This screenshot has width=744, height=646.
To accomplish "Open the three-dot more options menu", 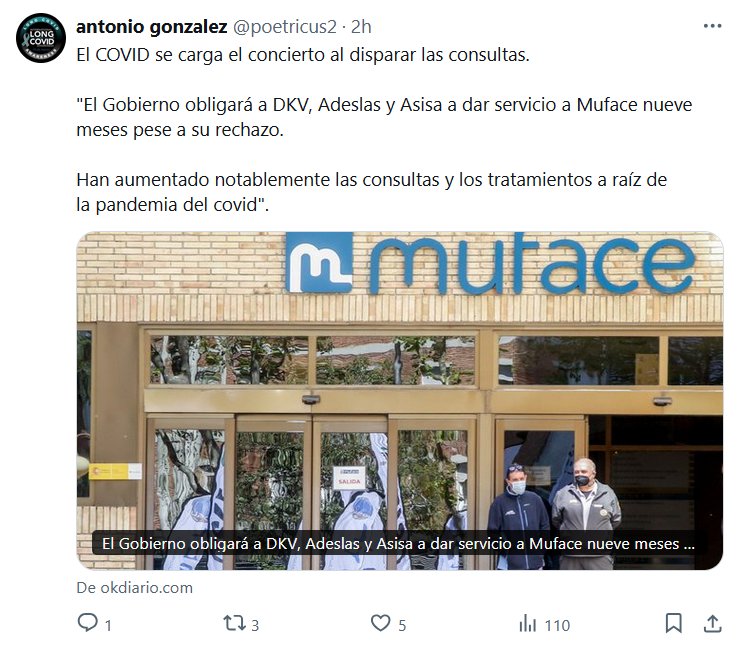I will point(713,26).
